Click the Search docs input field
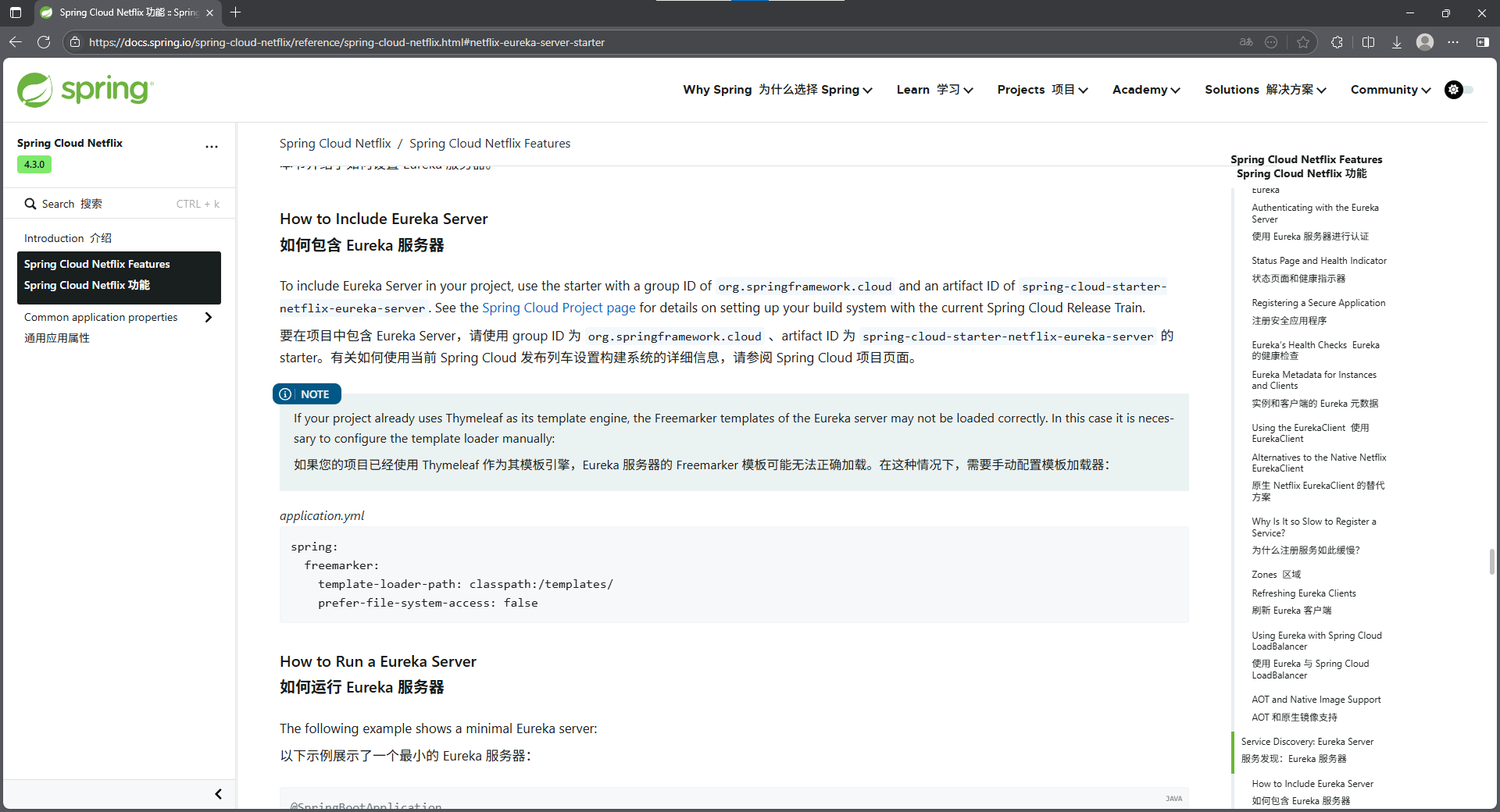 click(x=120, y=204)
